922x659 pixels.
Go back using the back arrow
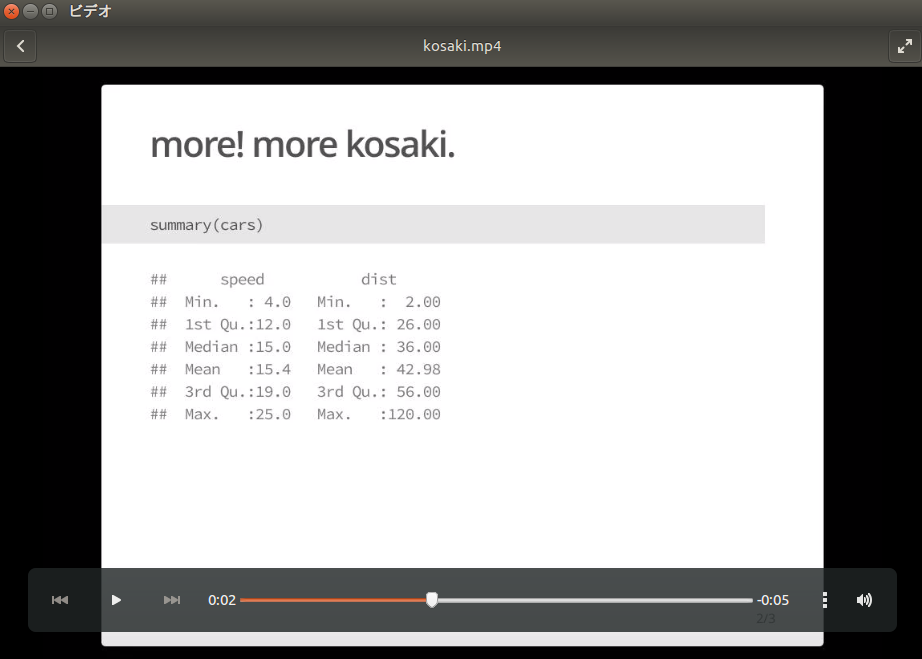[20, 45]
